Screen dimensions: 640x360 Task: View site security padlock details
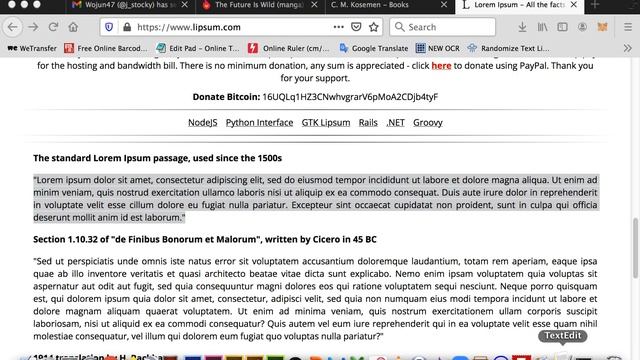[127, 27]
